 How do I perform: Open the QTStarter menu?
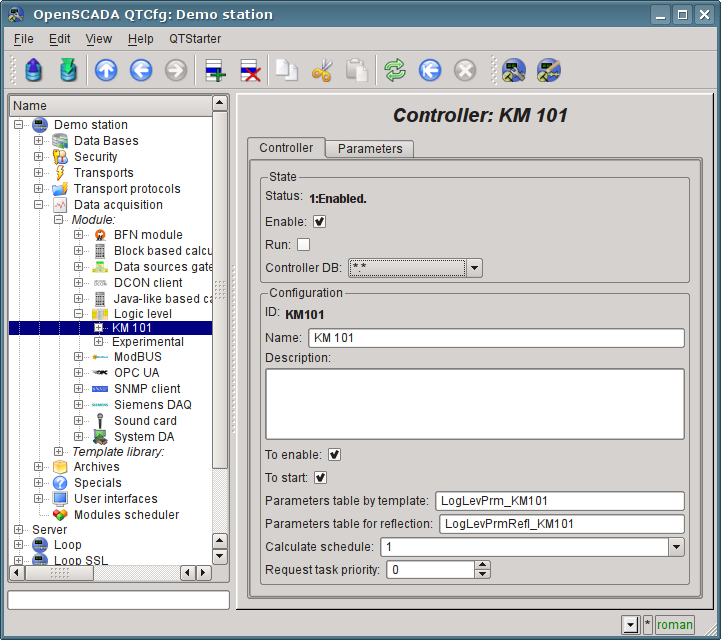coord(195,39)
